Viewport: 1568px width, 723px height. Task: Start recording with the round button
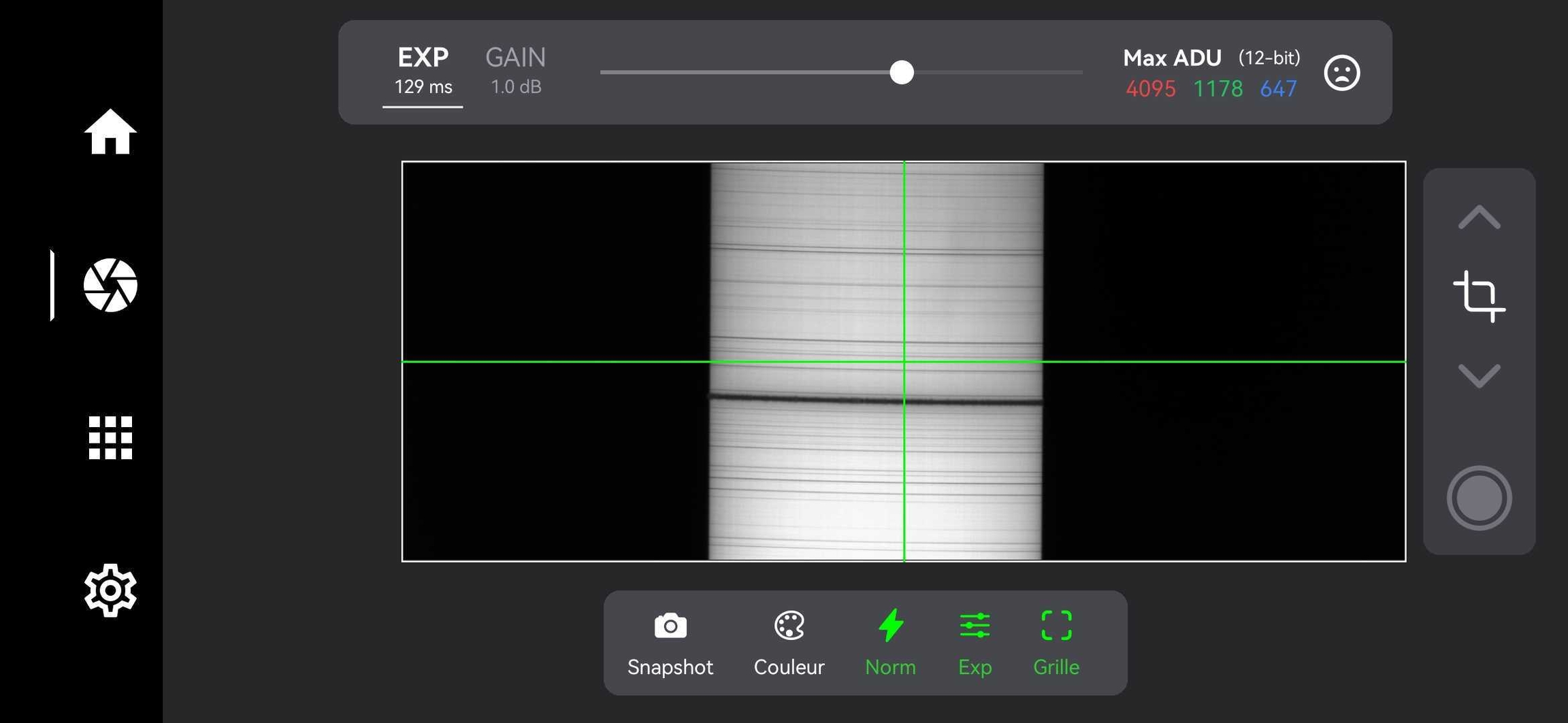tap(1479, 498)
